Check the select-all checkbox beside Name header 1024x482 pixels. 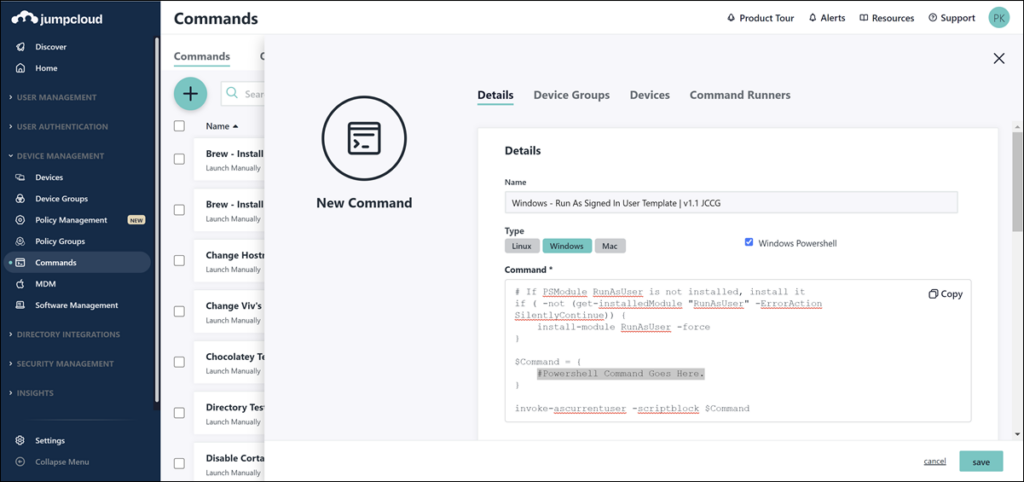tap(180, 126)
